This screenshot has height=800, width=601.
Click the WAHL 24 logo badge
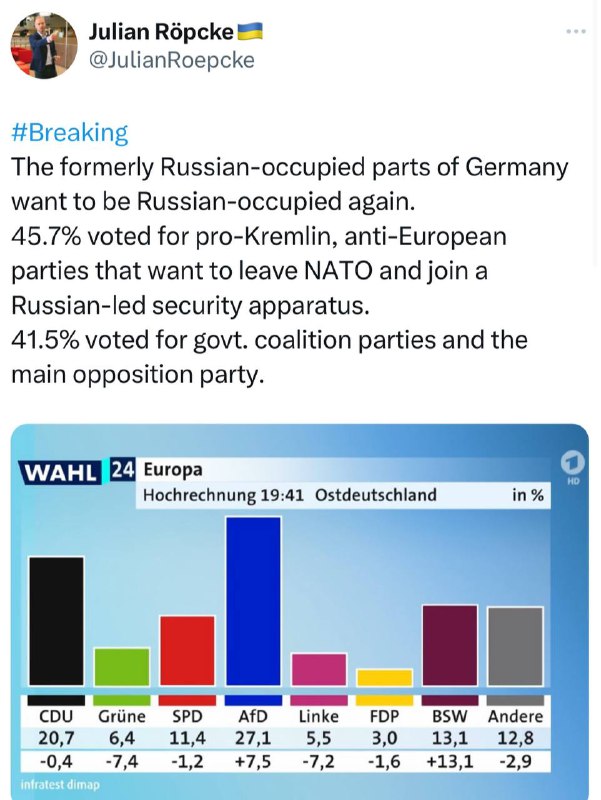pos(77,470)
